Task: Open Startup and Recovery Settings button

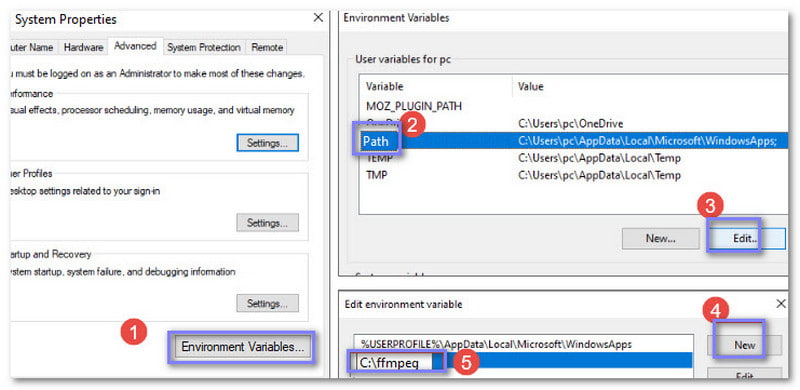Action: click(267, 303)
